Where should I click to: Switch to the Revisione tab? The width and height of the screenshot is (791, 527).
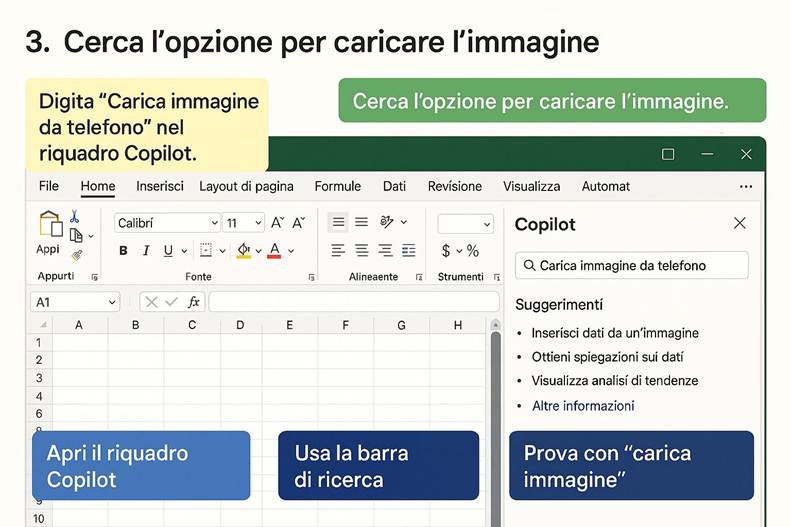pyautogui.click(x=455, y=186)
